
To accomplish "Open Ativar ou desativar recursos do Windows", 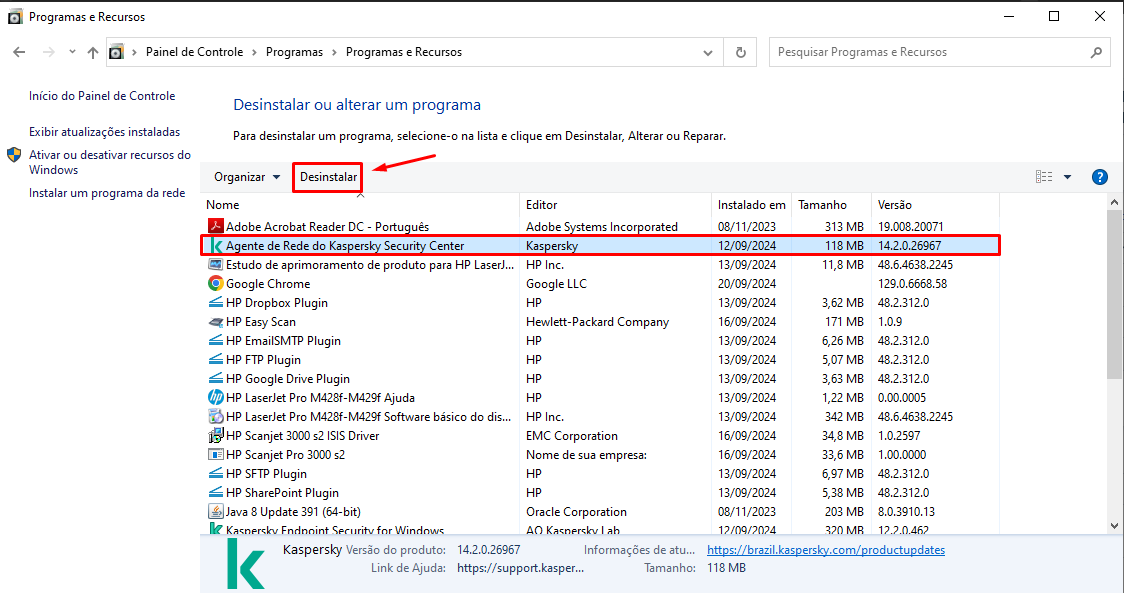I will click(x=110, y=162).
